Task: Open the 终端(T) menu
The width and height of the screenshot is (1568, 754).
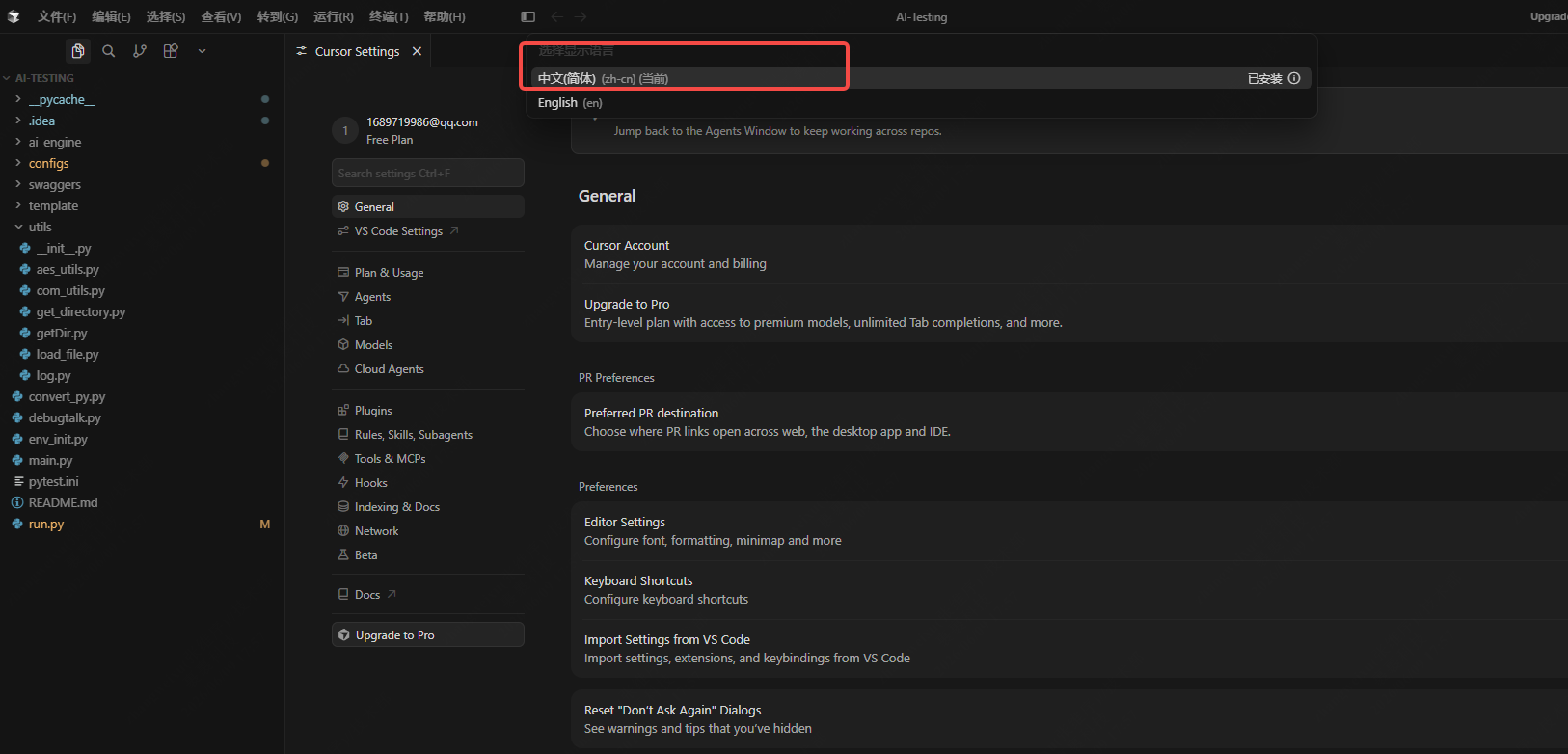Action: (389, 16)
